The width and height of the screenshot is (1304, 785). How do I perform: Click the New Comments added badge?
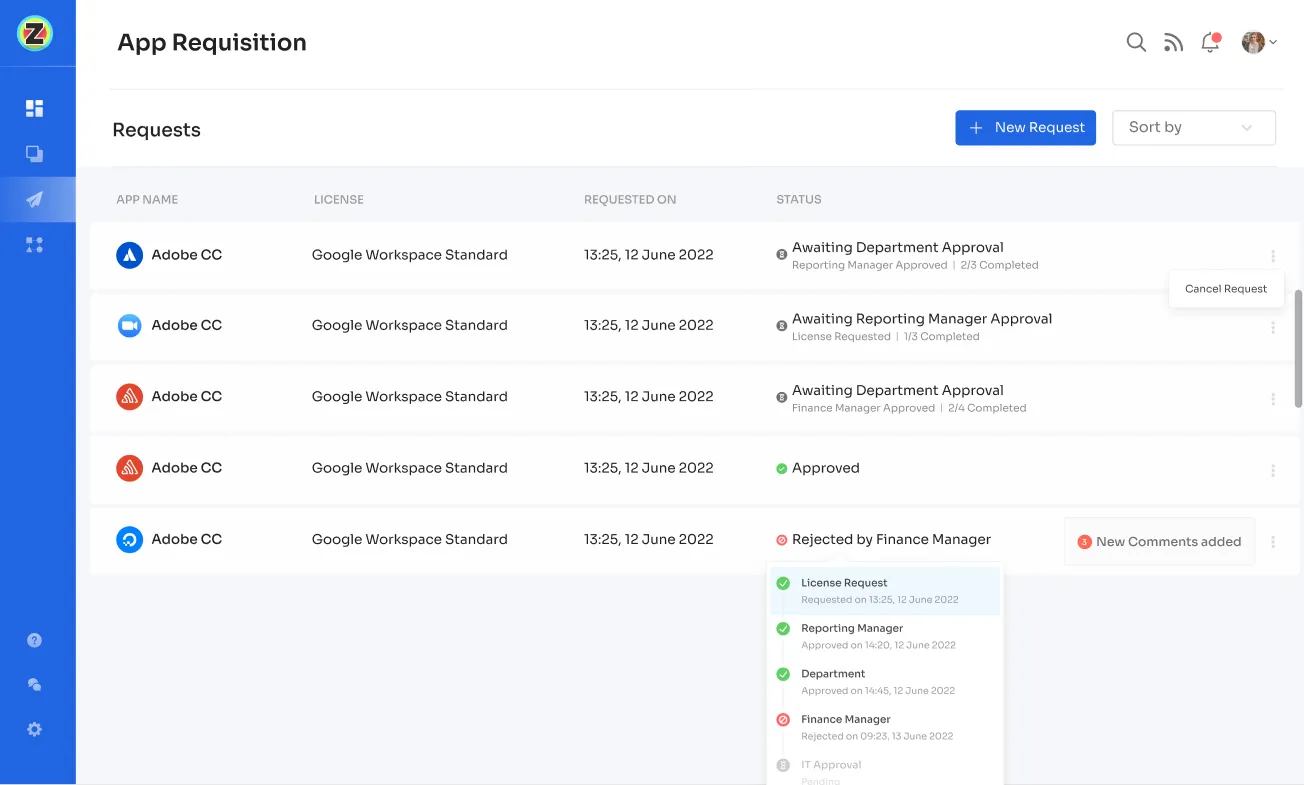1159,542
